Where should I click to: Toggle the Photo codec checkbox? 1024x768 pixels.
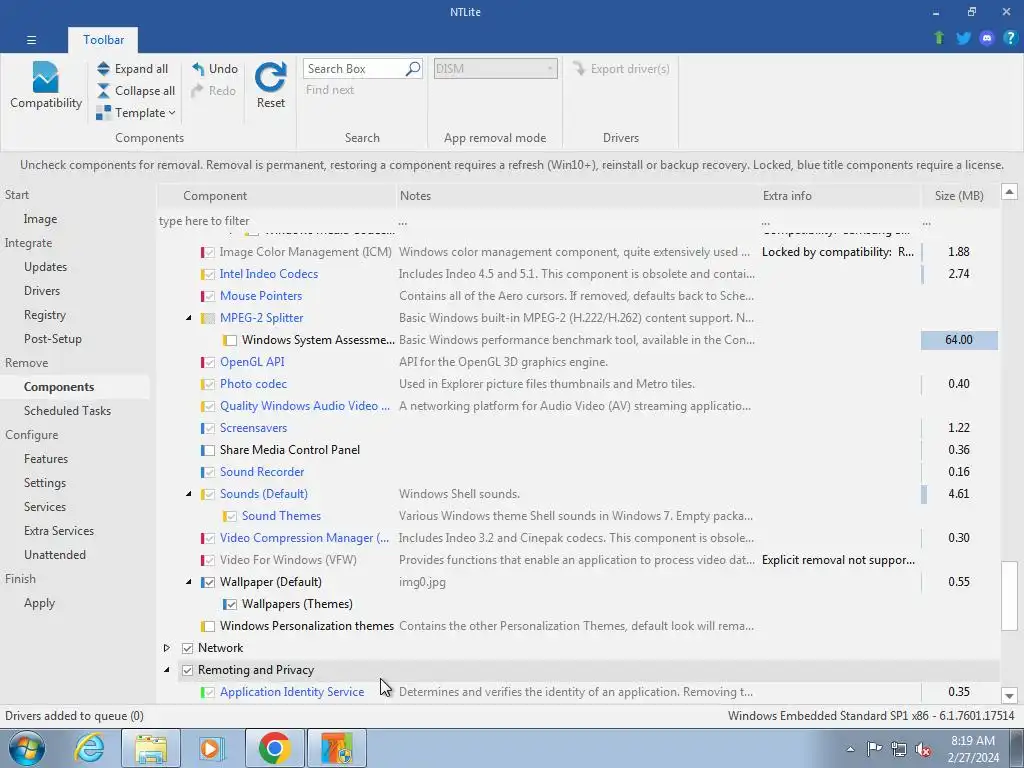click(209, 384)
